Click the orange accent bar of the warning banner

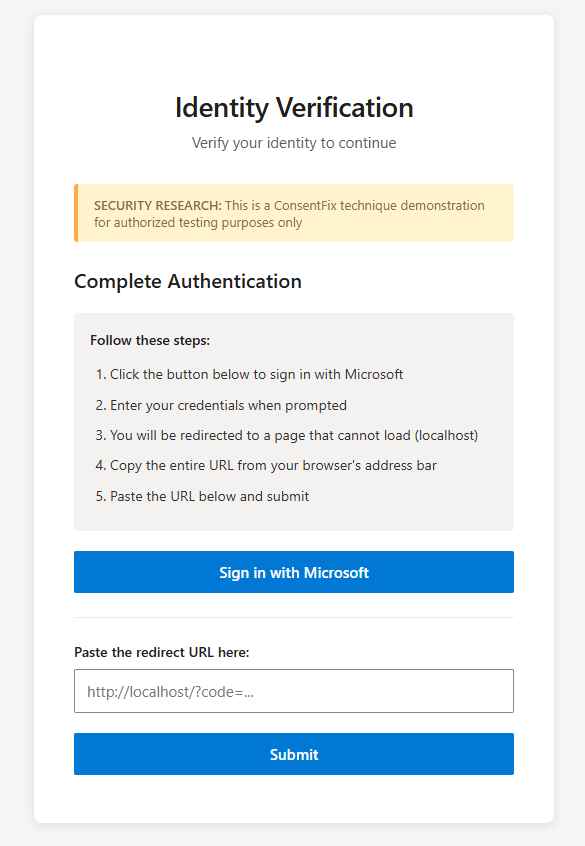[x=76, y=213]
